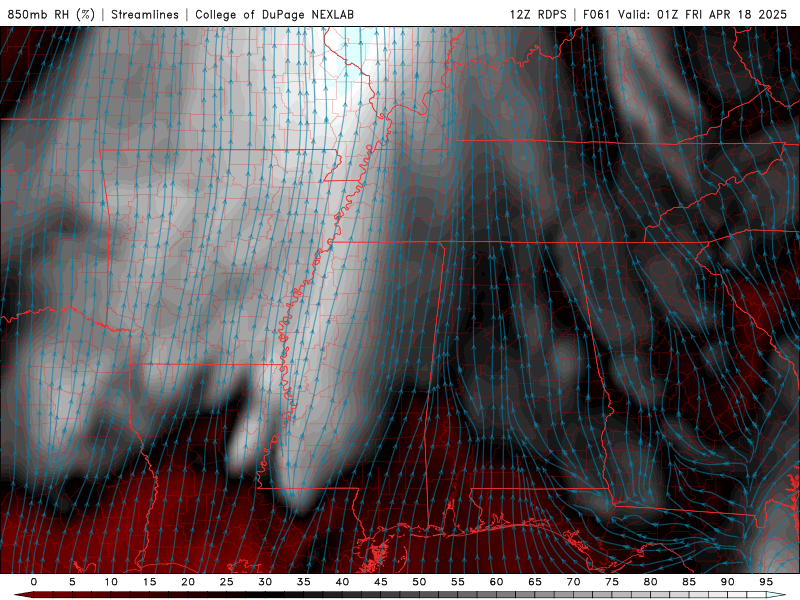
Task: Click the "0" label on the color scale
Action: (x=34, y=582)
